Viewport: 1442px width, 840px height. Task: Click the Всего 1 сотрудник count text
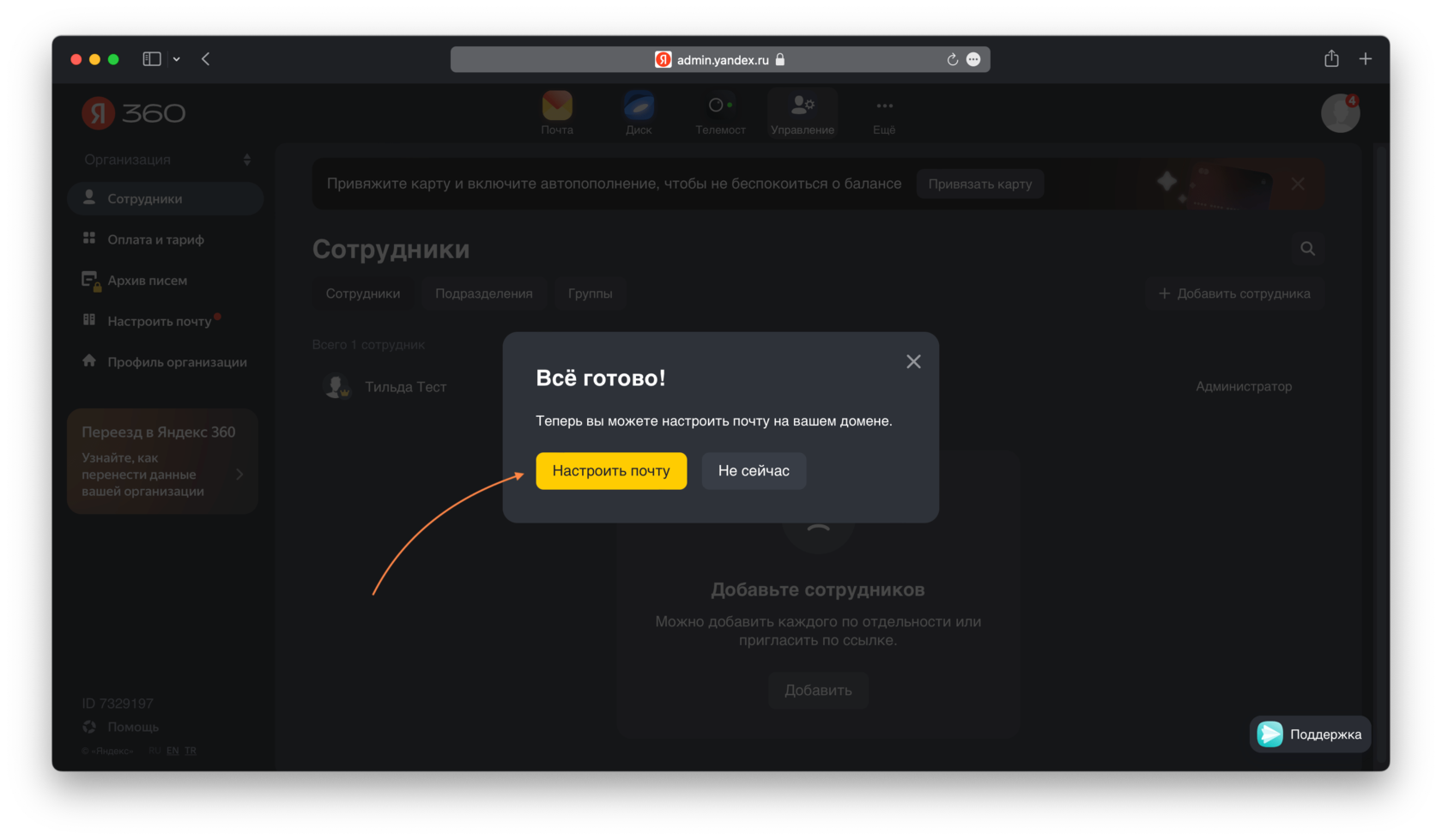[x=368, y=345]
